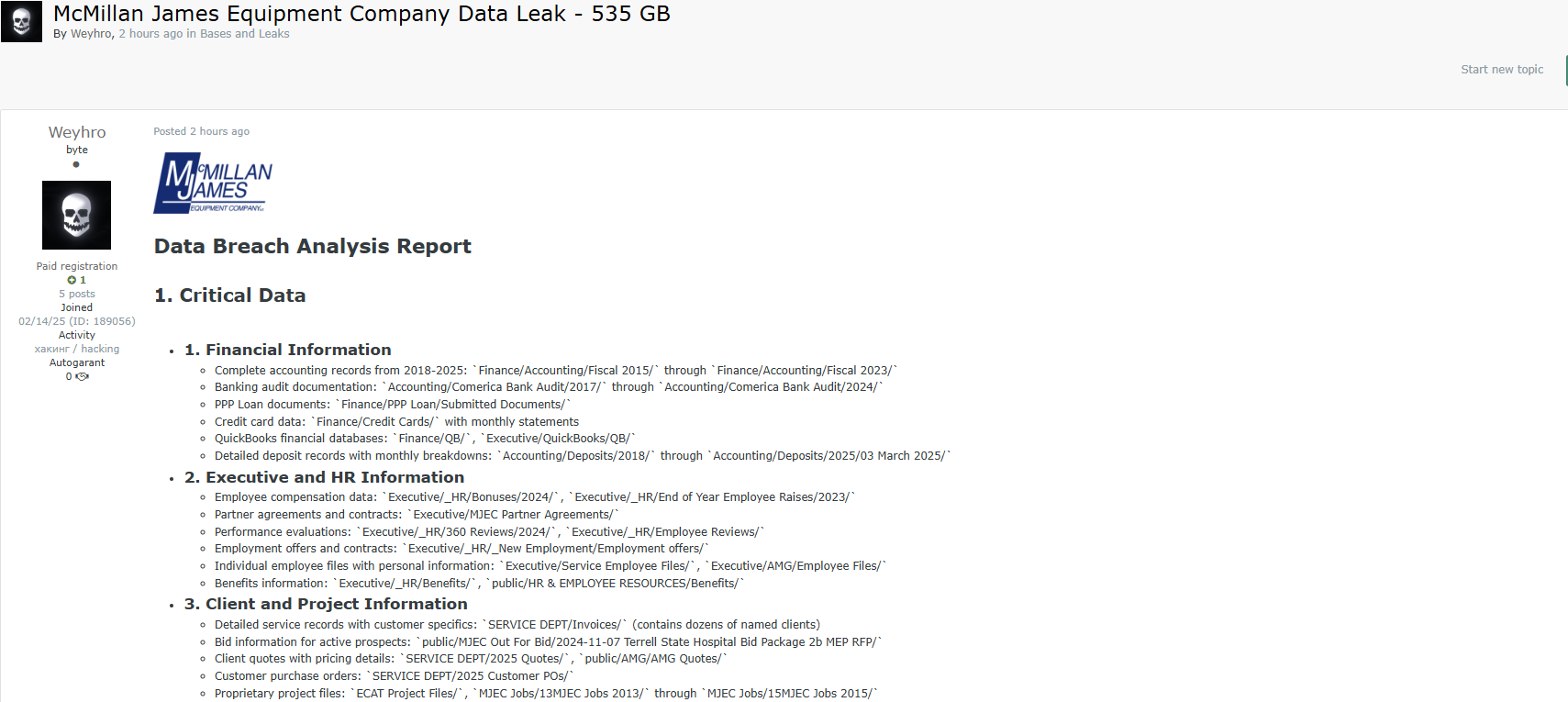Click the '2. Executive and HR Information' heading
This screenshot has width=1568, height=702.
tap(325, 477)
